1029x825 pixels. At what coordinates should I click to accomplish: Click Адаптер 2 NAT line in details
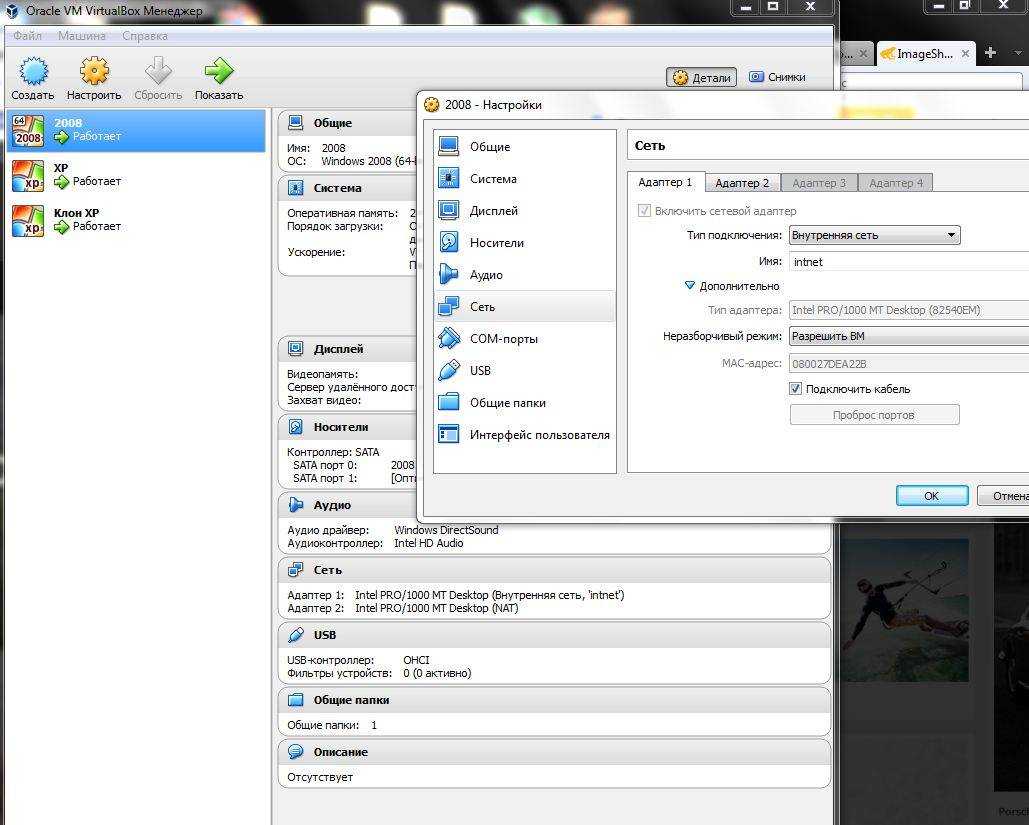pyautogui.click(x=402, y=608)
